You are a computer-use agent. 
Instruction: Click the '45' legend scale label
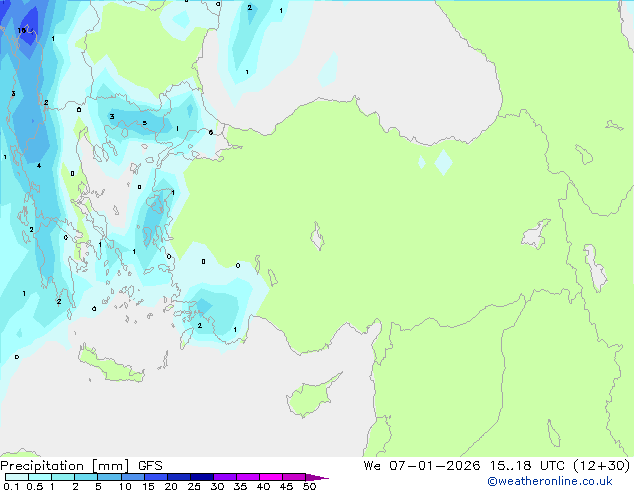click(286, 486)
